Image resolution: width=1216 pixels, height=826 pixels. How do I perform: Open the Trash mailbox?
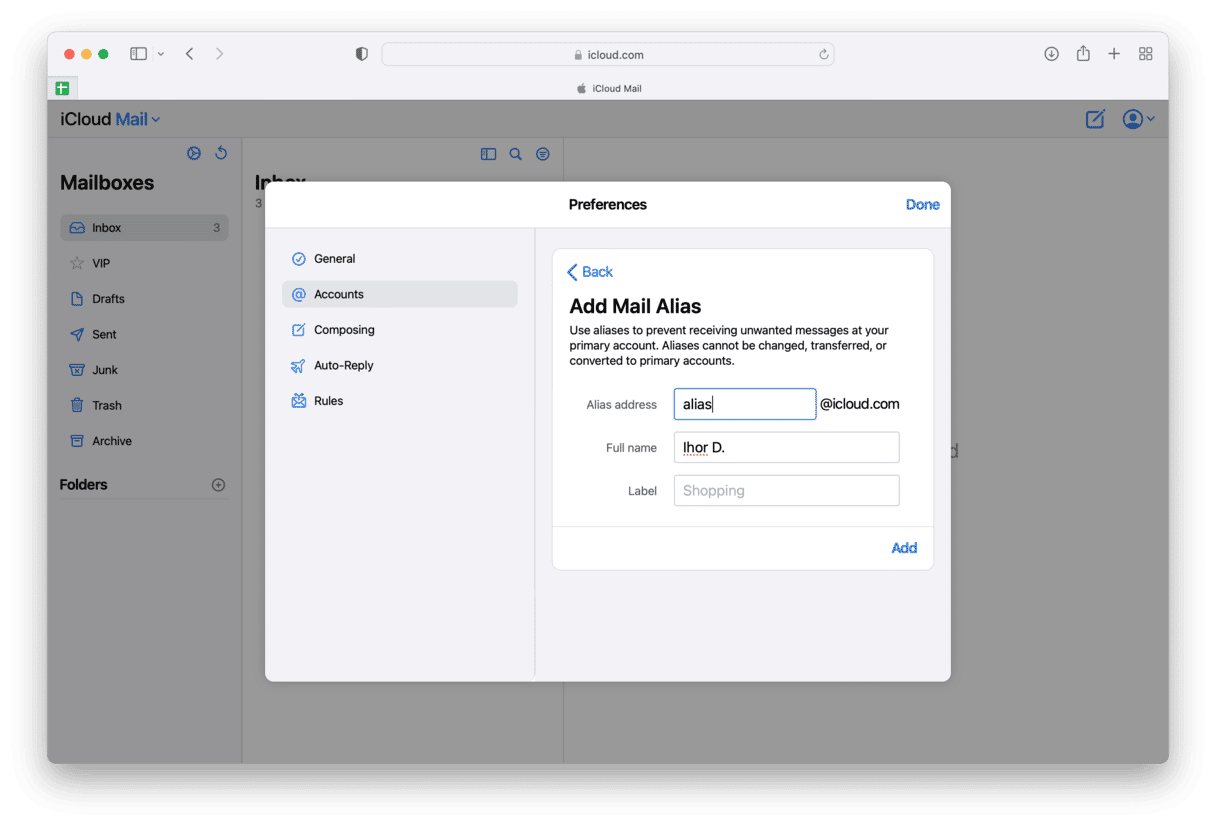point(144,405)
